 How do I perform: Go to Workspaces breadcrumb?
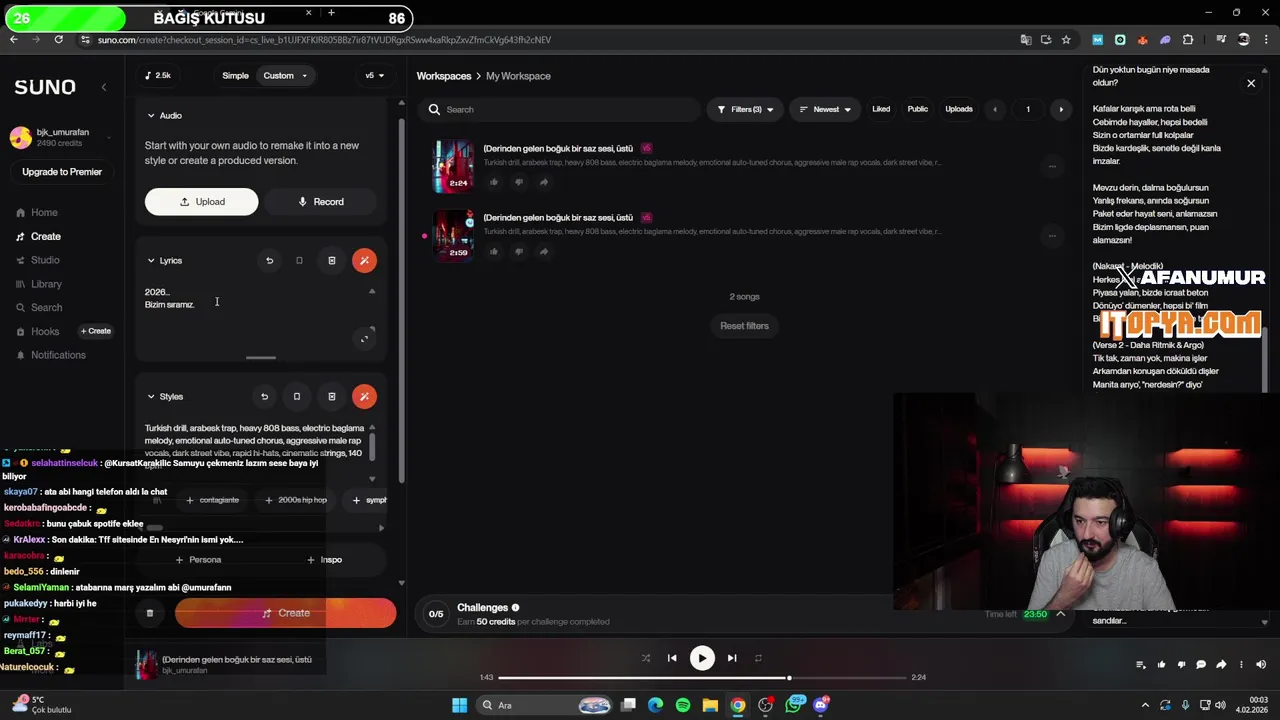[x=444, y=76]
